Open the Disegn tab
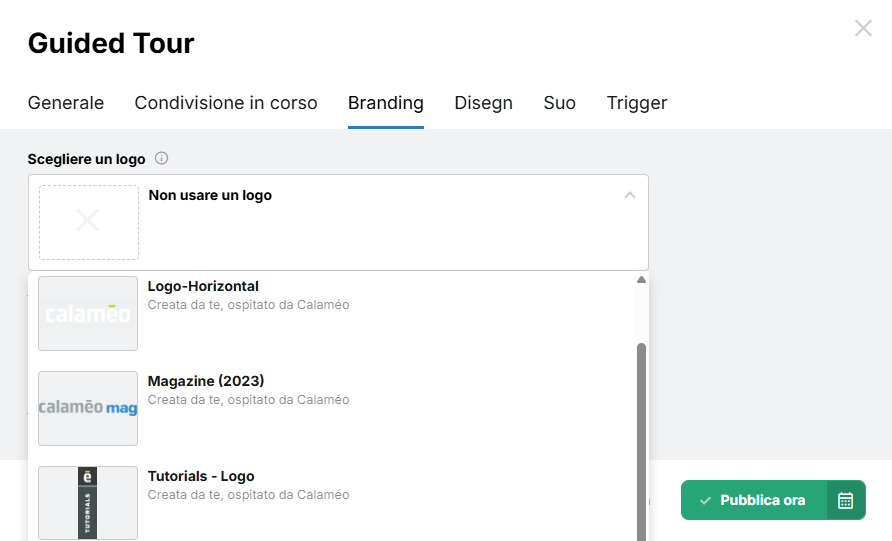The height and width of the screenshot is (541, 892). [x=484, y=103]
